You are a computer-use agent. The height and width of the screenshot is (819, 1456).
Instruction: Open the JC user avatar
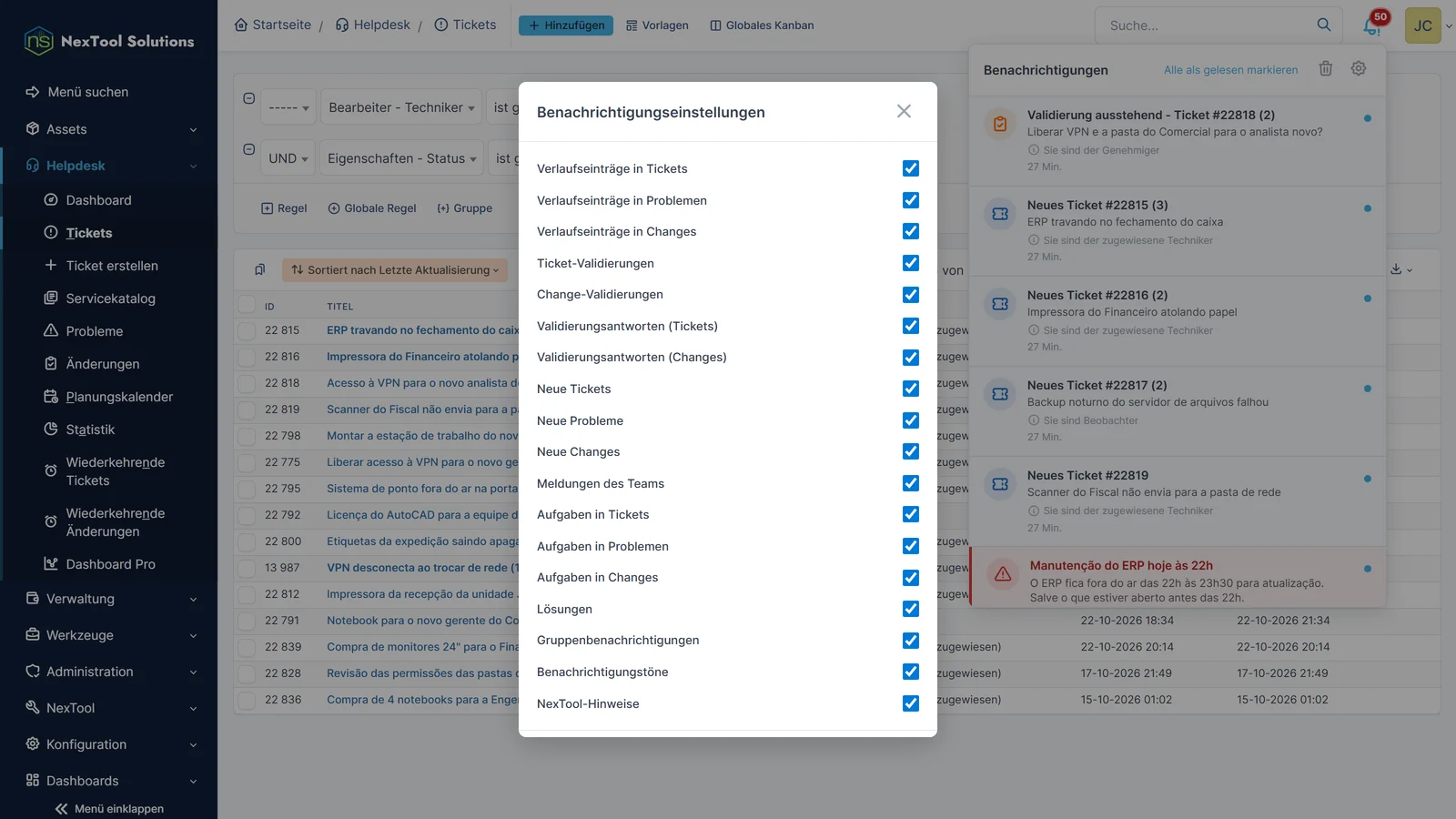pos(1423,25)
